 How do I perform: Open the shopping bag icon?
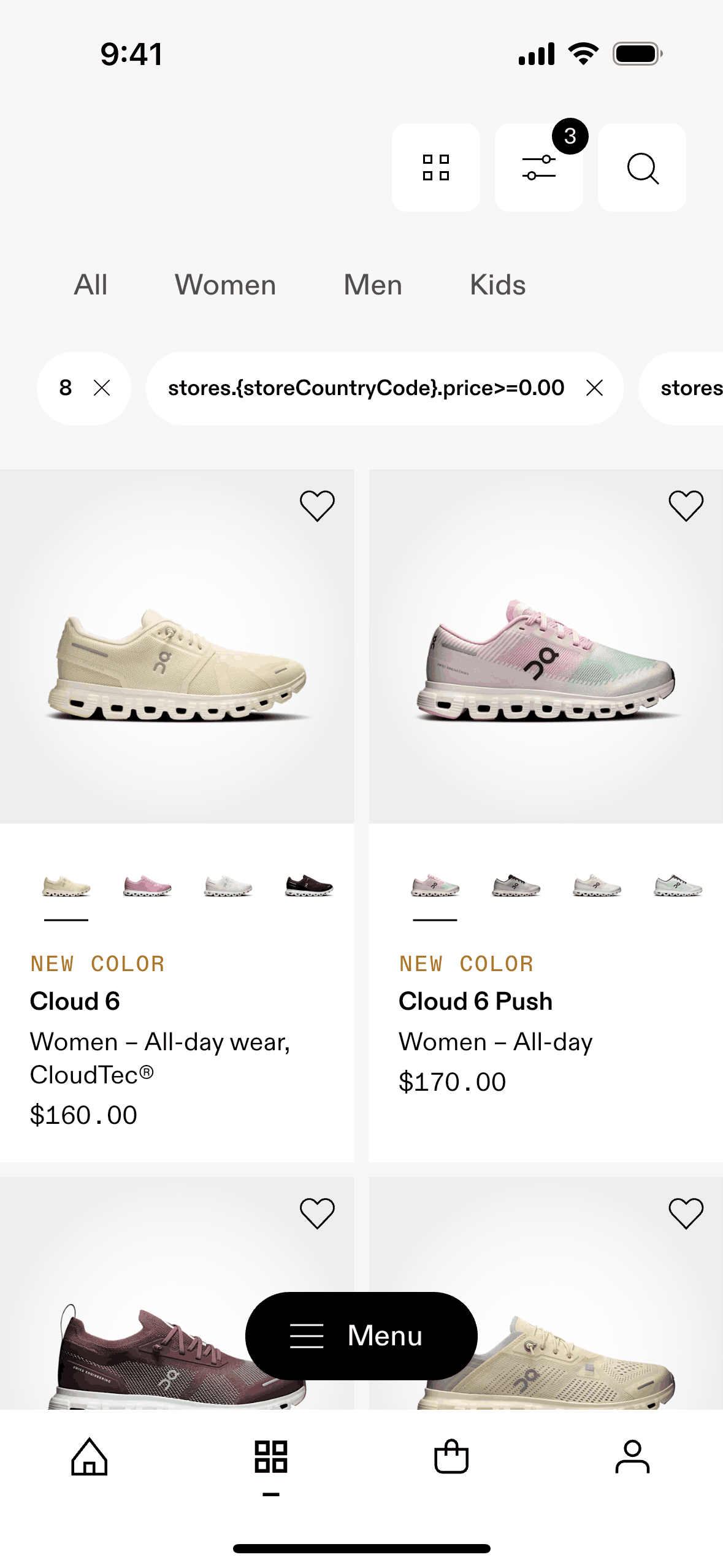pos(451,1456)
